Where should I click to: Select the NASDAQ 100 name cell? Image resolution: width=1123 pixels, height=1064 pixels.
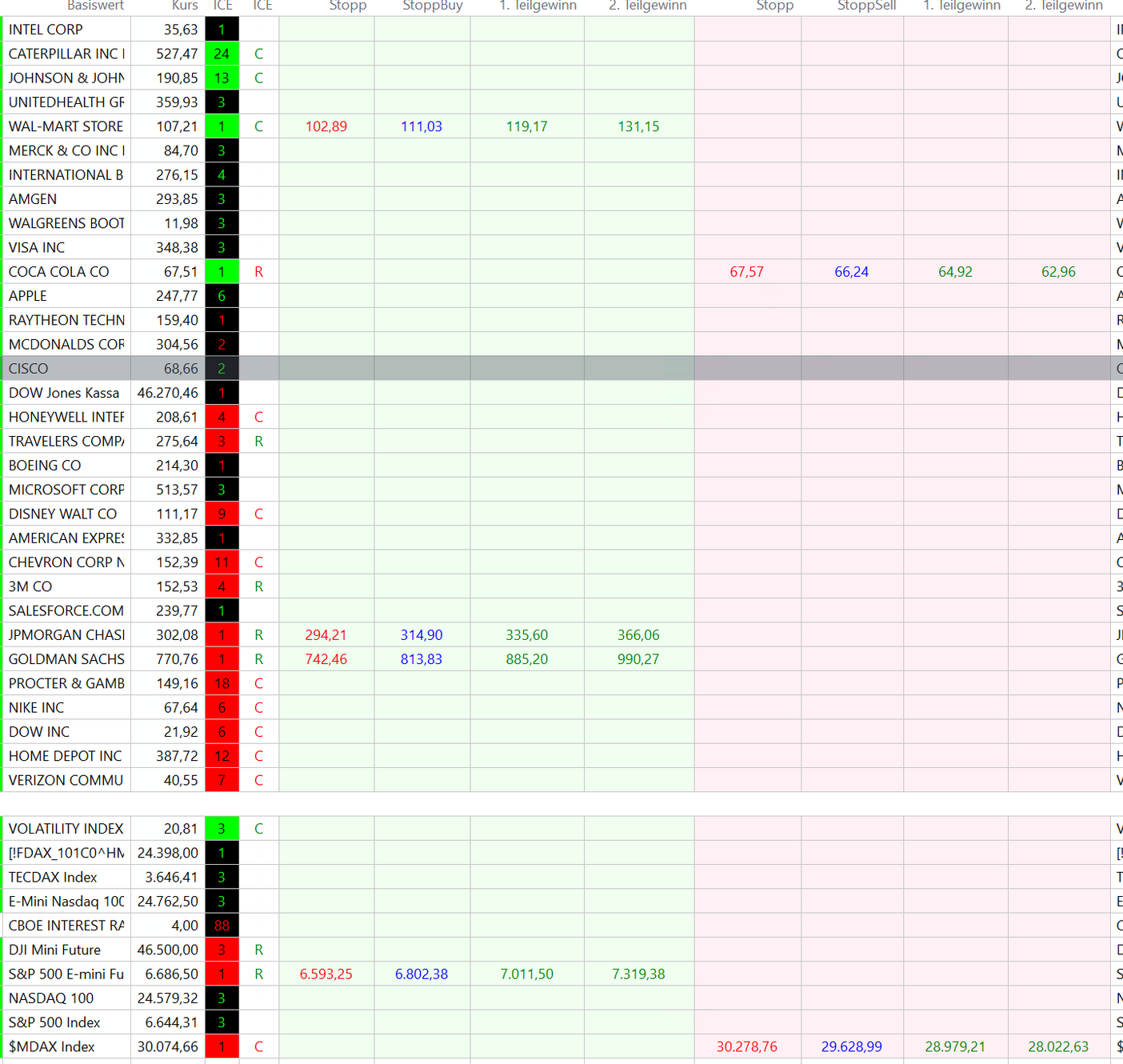pyautogui.click(x=51, y=998)
